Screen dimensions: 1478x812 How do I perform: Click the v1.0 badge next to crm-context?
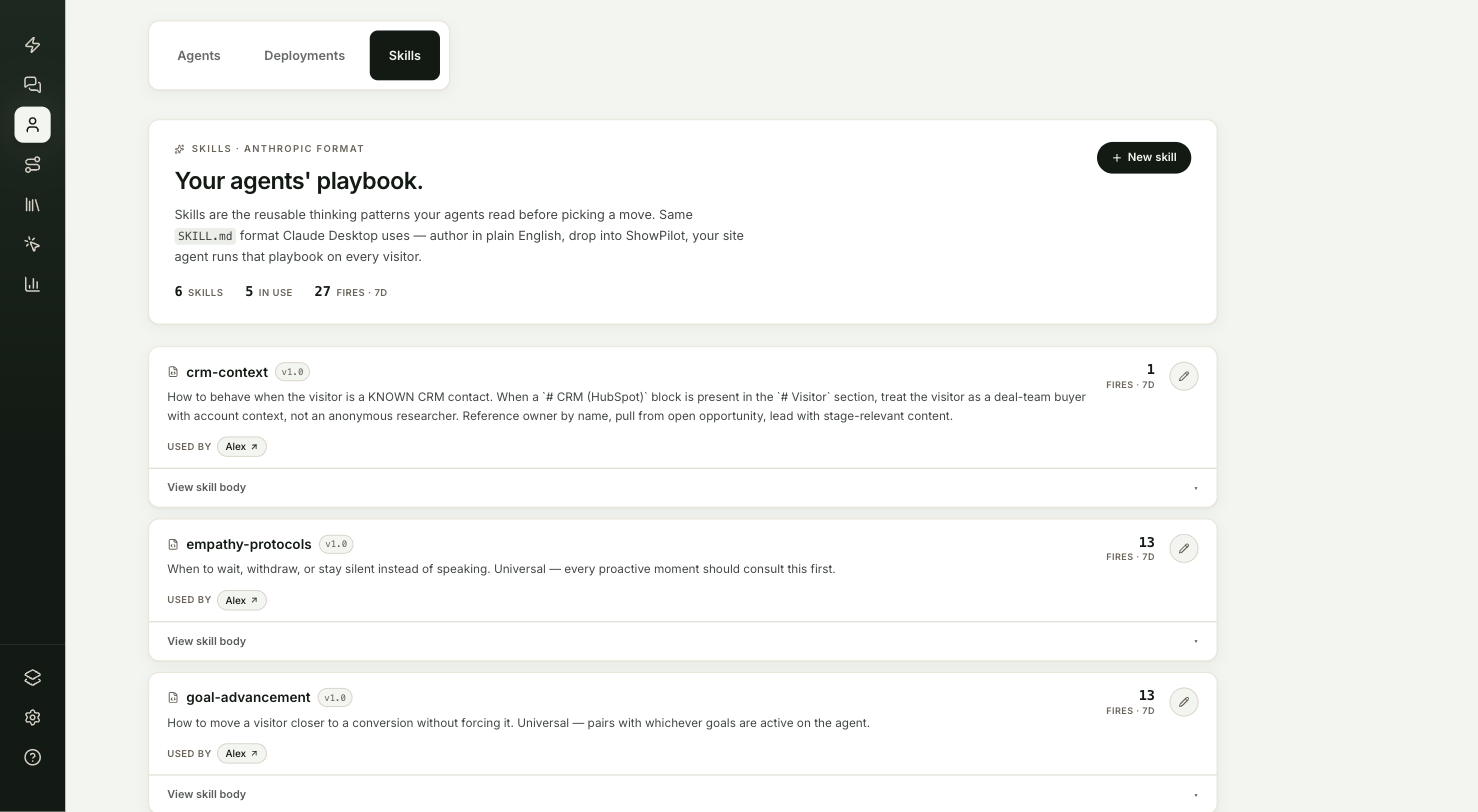[292, 372]
